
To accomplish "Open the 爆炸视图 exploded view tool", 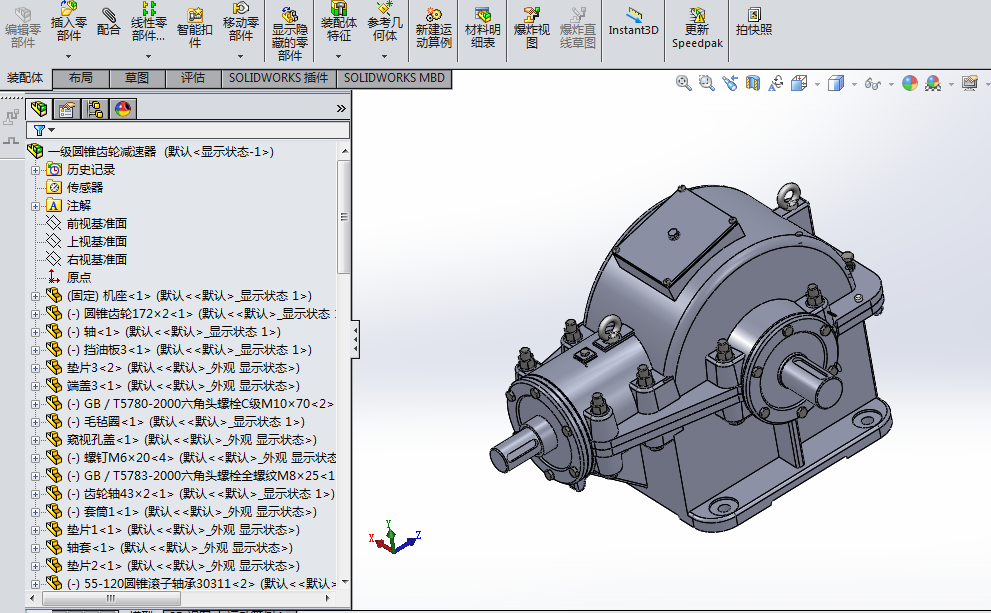I will pos(532,16).
